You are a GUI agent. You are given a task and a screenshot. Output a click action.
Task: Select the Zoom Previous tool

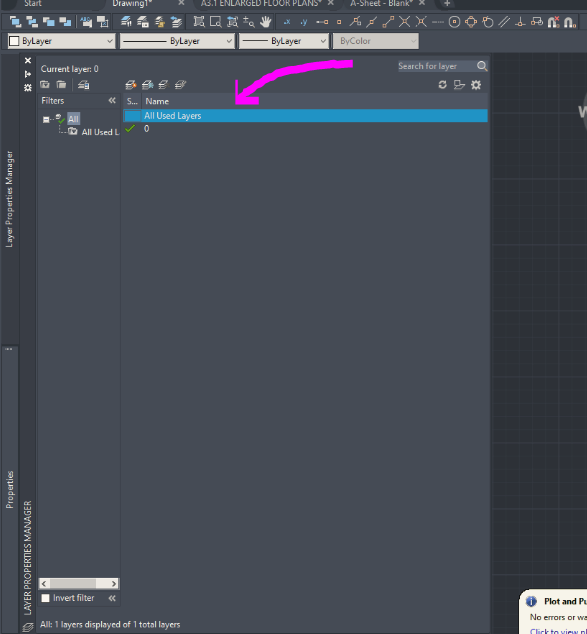click(232, 22)
